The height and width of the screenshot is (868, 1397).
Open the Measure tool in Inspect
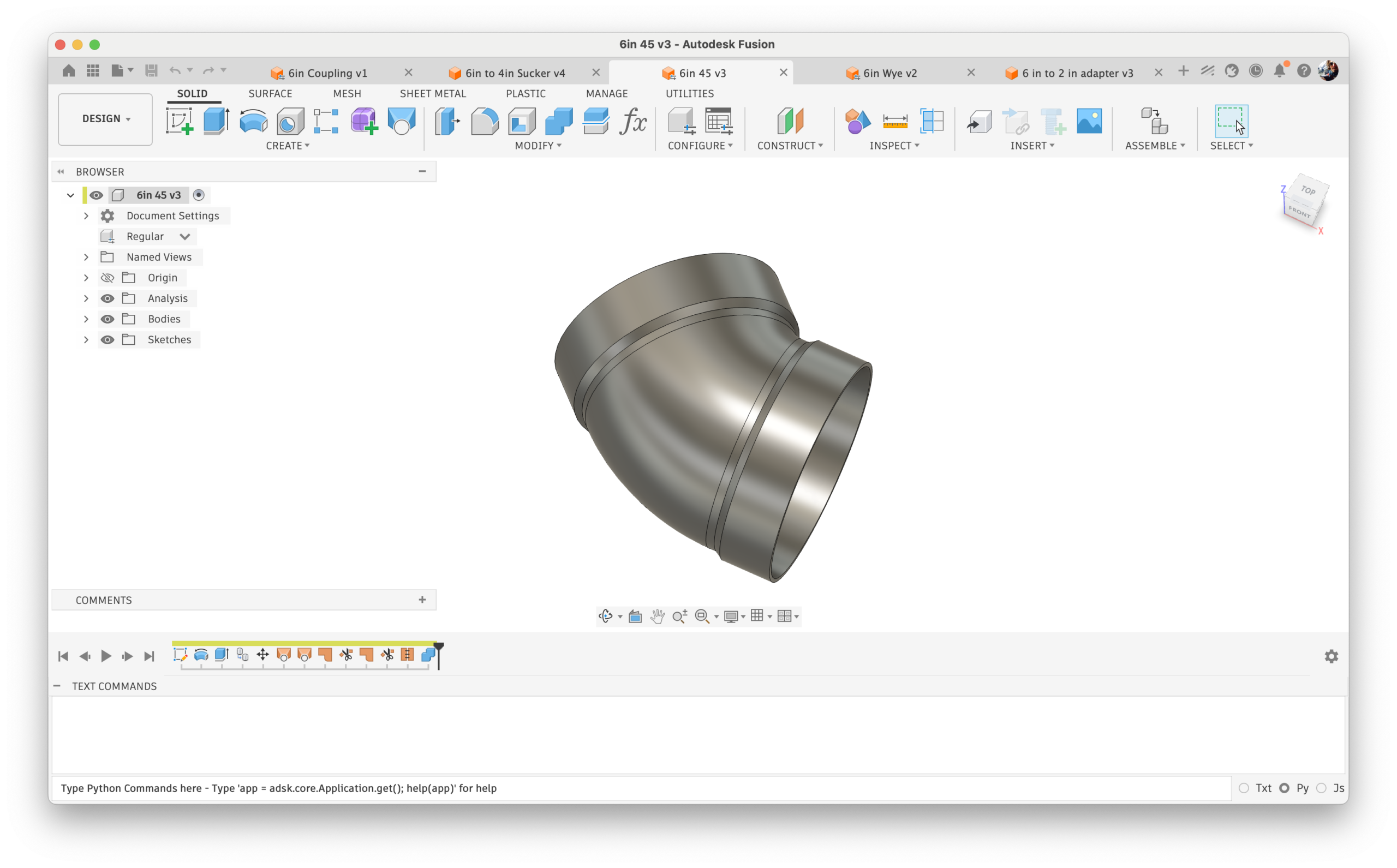(894, 121)
